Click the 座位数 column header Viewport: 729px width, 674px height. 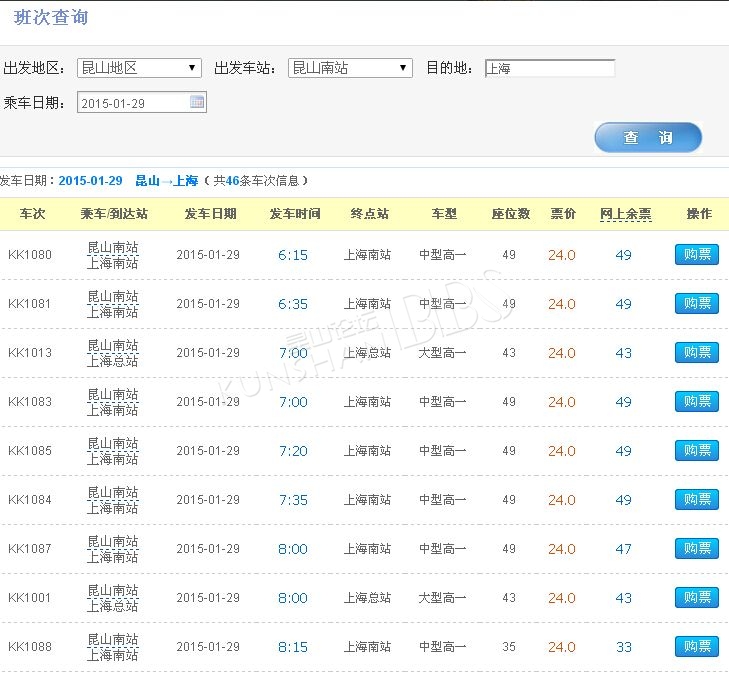pos(510,214)
